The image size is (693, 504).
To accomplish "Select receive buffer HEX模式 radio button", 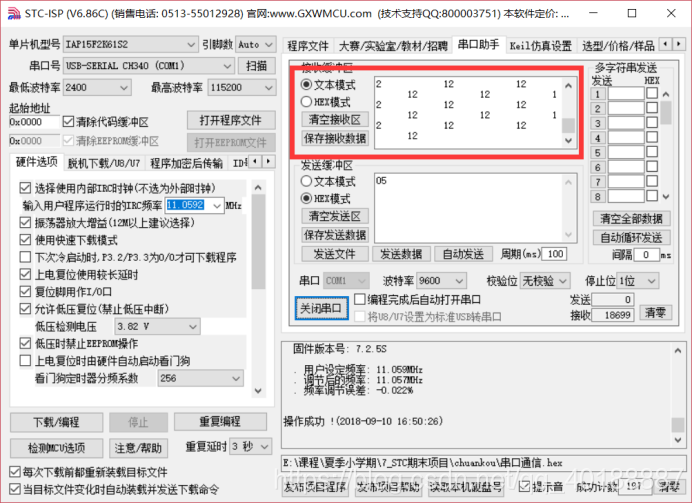I will click(306, 102).
